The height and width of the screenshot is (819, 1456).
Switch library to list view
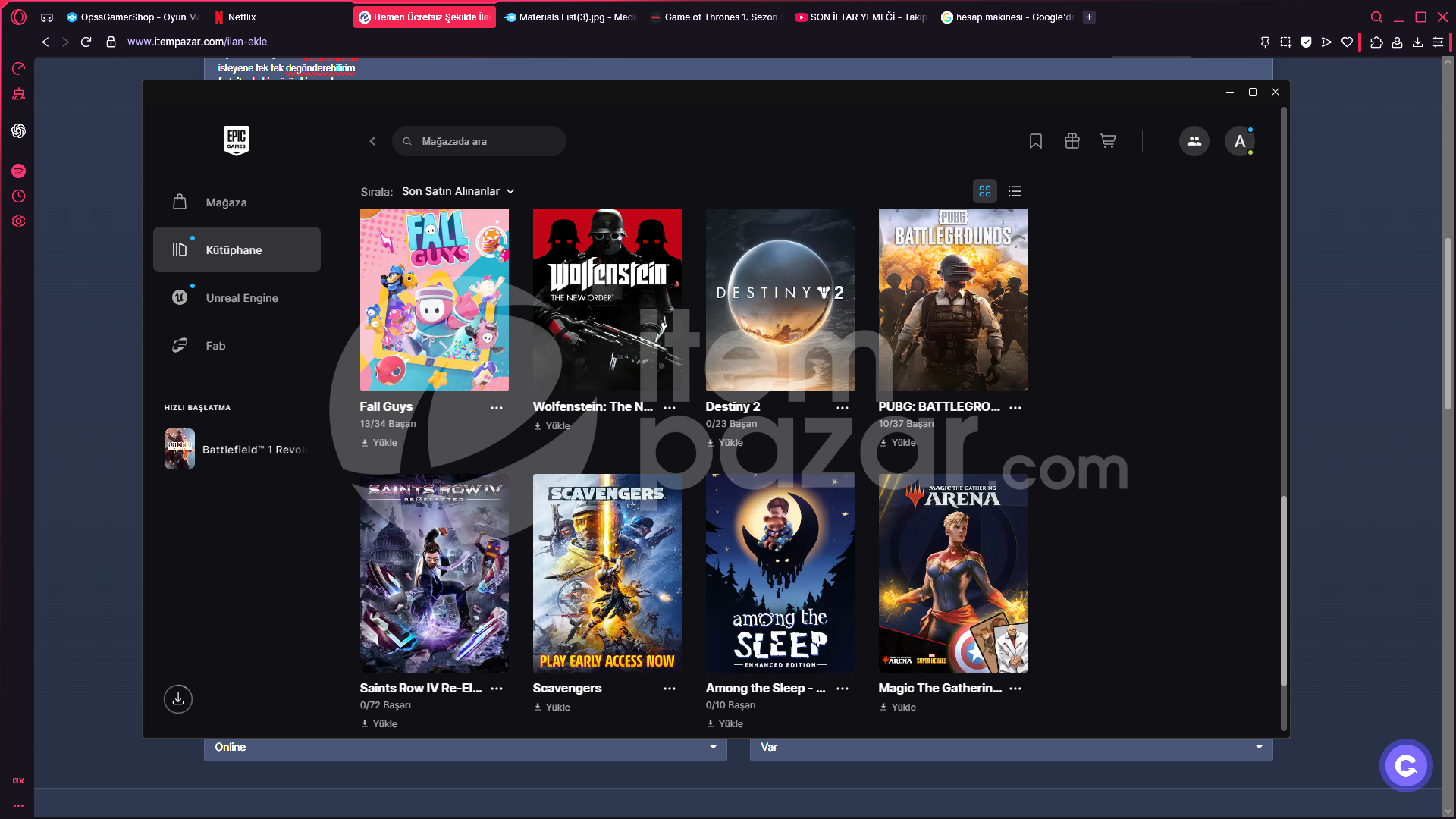pos(1015,191)
